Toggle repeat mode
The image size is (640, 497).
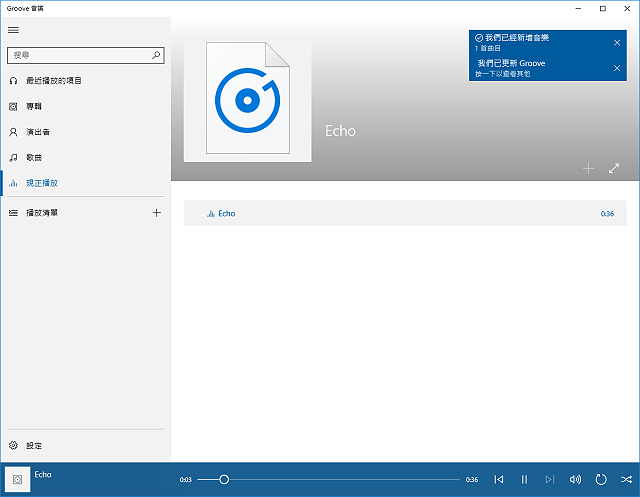[x=601, y=479]
